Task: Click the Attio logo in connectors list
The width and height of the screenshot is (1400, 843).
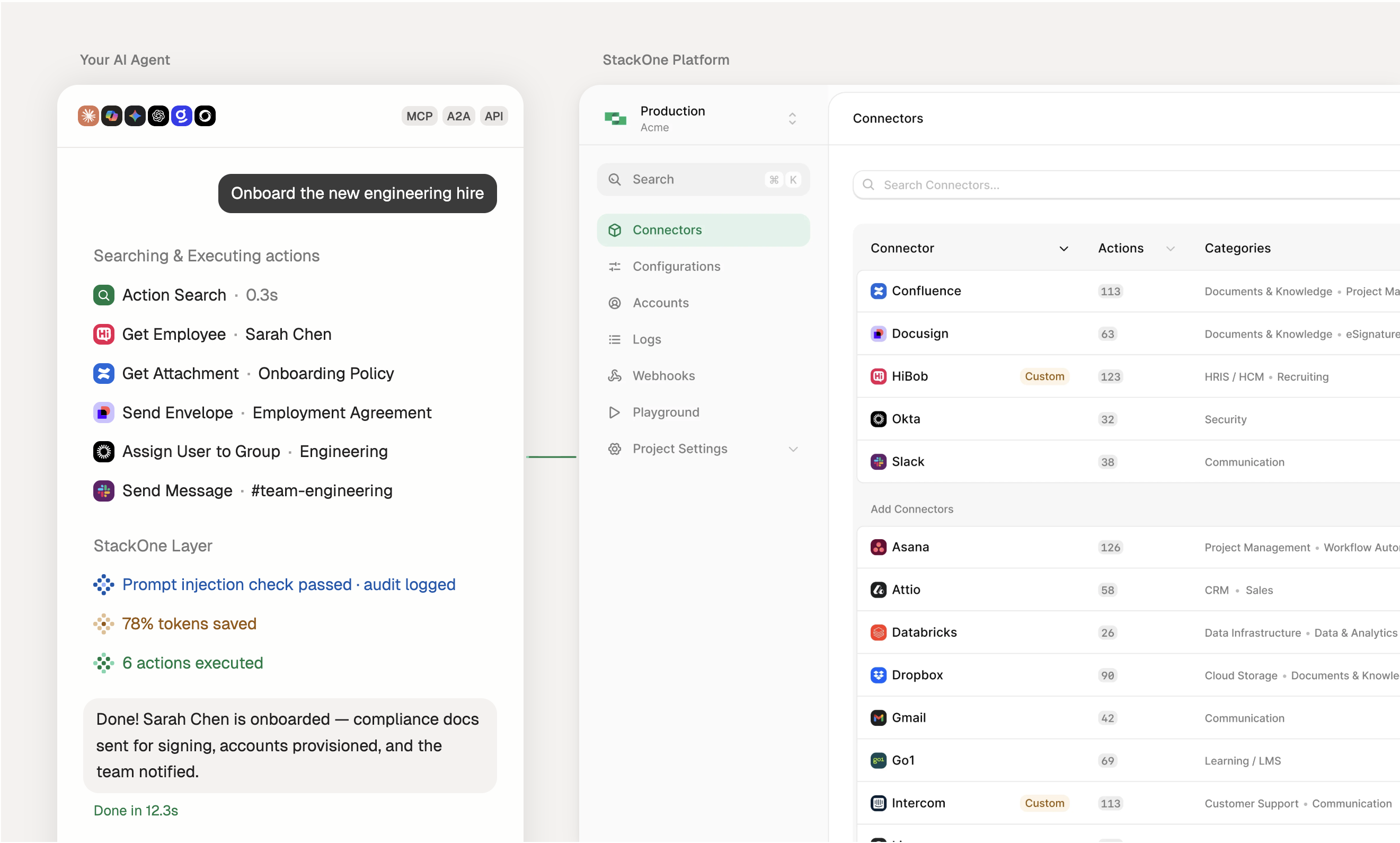Action: tap(878, 590)
